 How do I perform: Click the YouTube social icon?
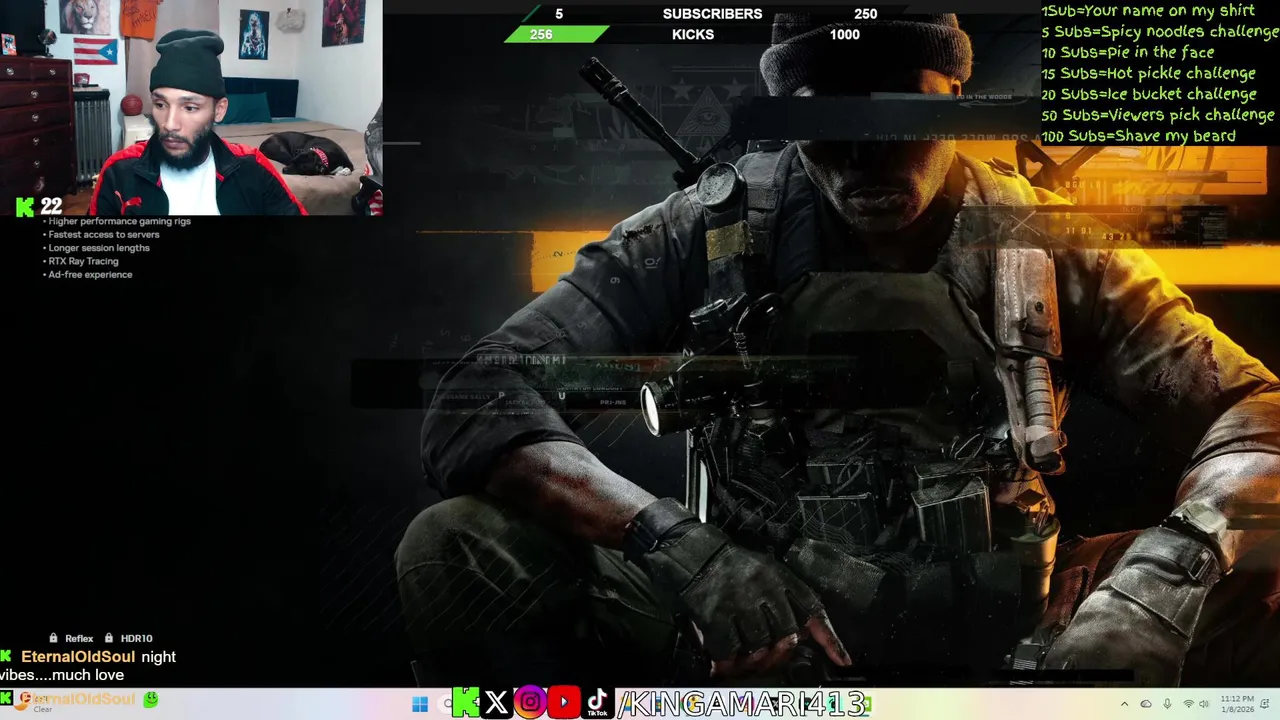[563, 703]
